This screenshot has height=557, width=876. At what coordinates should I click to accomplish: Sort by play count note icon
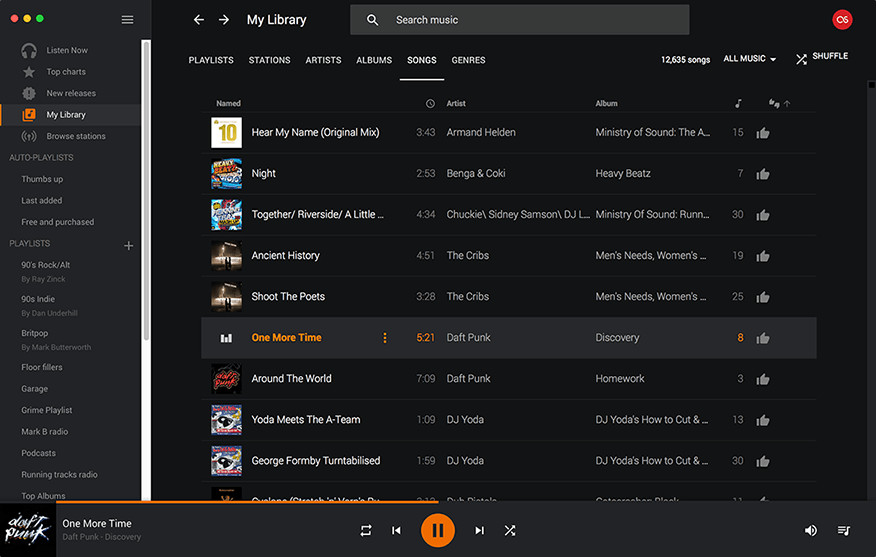[738, 103]
